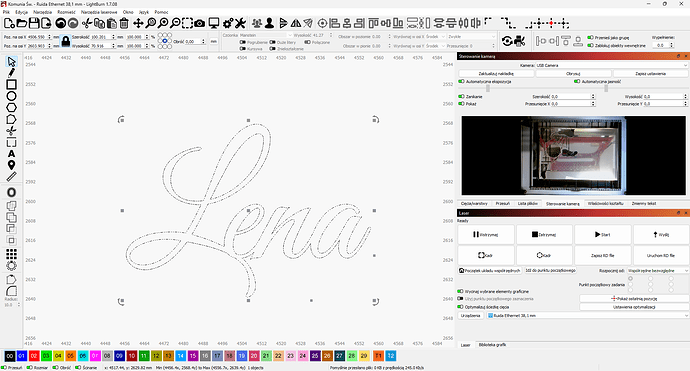Open Wyrównaj w osi Y dropdown

(x=436, y=46)
